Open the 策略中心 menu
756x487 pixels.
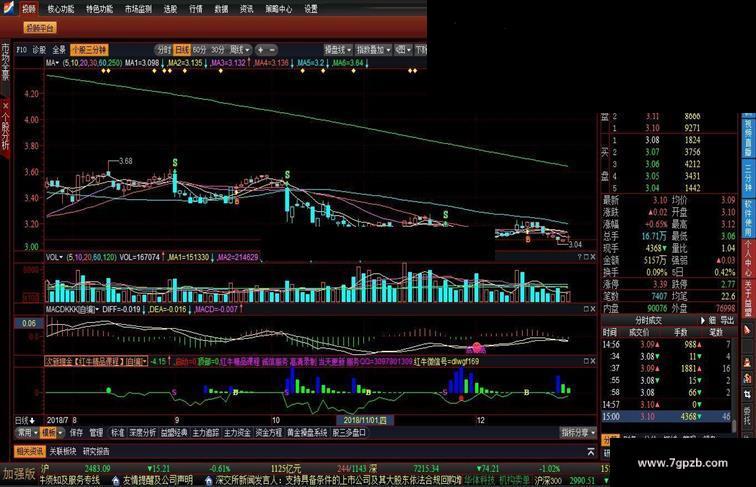(279, 9)
